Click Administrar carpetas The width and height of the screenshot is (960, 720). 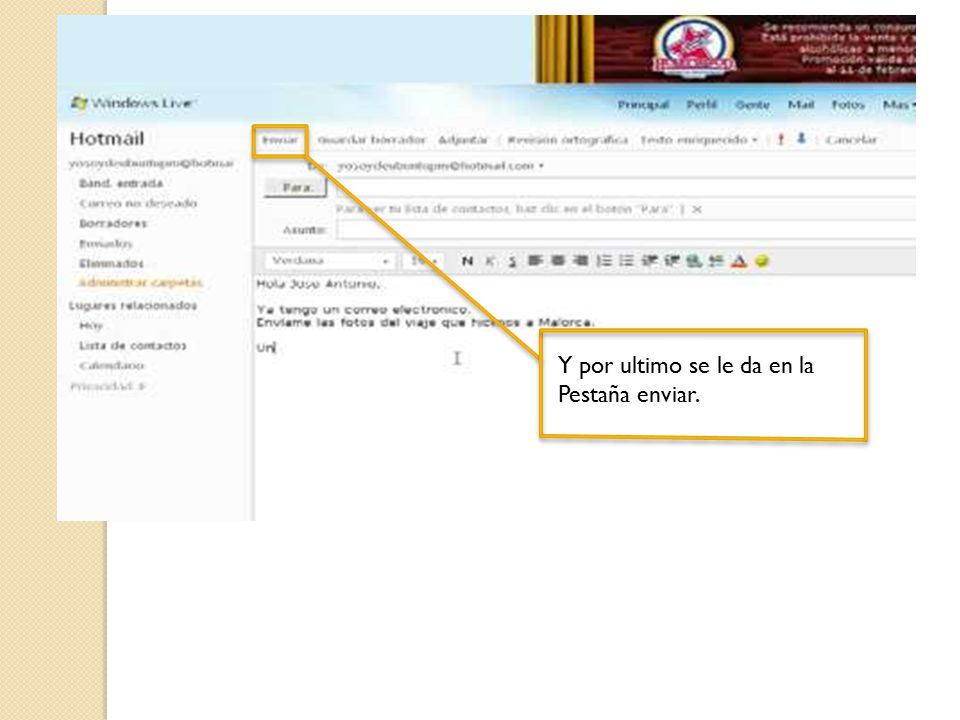point(141,283)
